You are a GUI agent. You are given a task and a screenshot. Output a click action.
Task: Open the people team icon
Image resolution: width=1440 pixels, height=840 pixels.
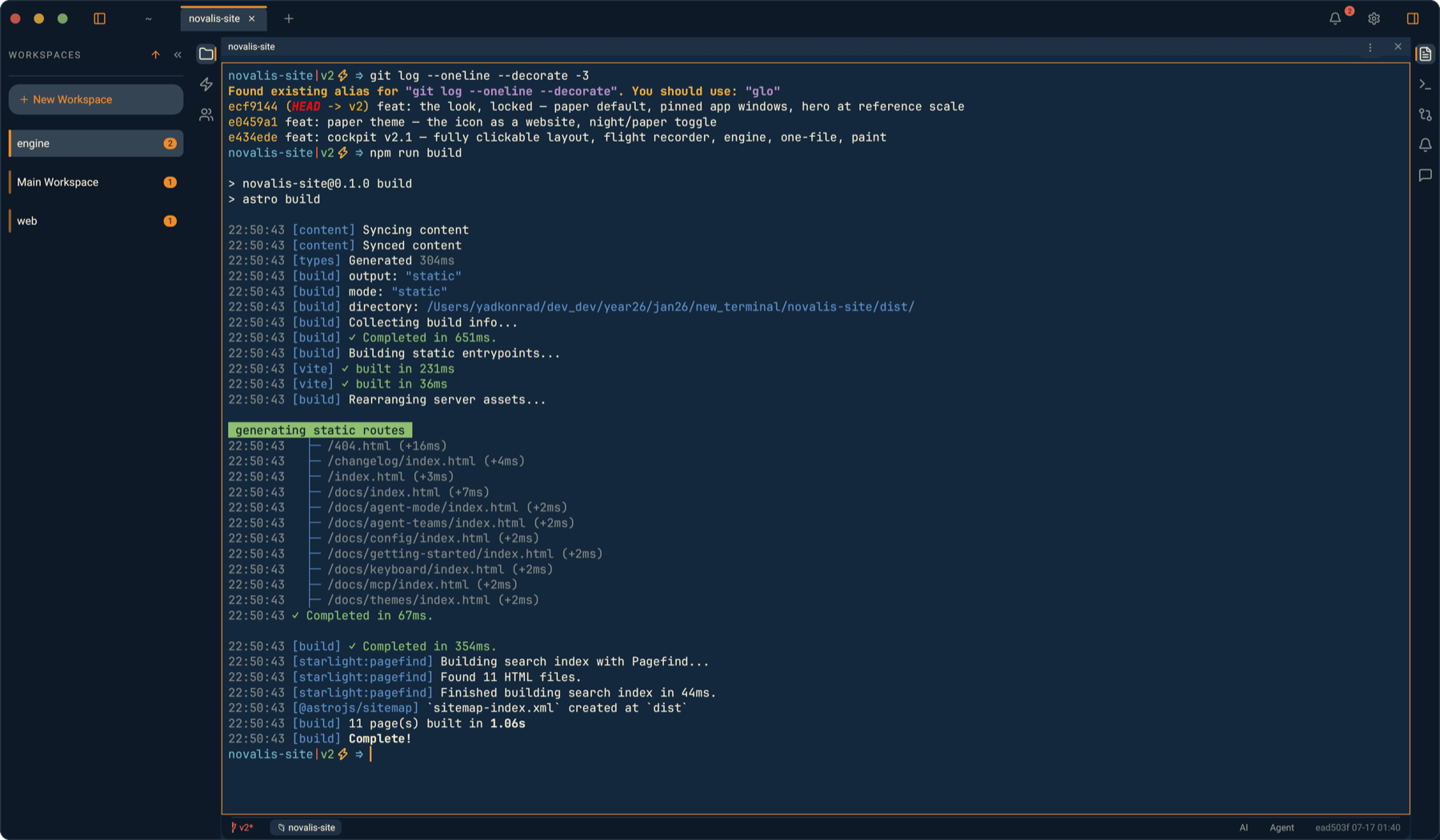coord(206,114)
